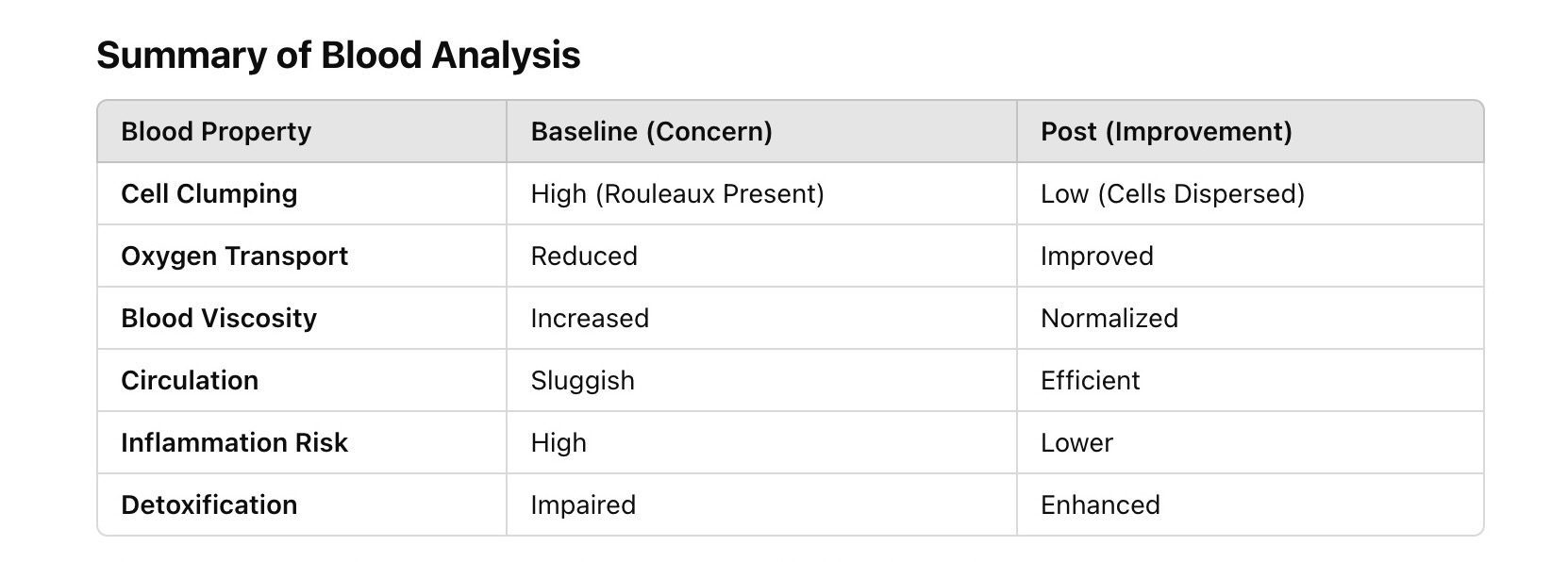Select the "Post (Improvement)" column header

click(x=1166, y=132)
